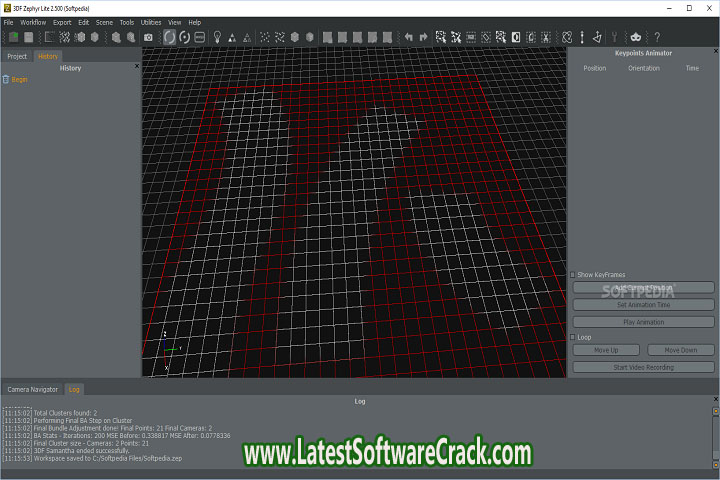
Task: Click the Orientation column header
Action: (644, 68)
